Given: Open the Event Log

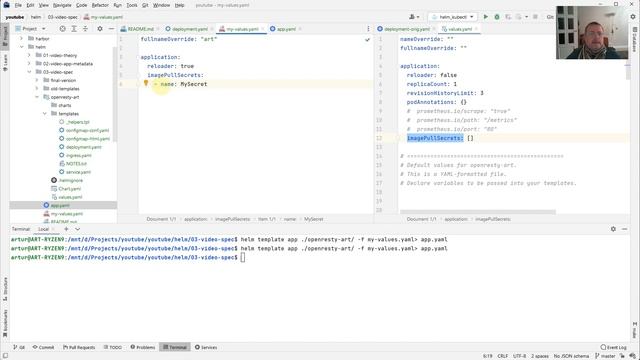Looking at the screenshot, I should [x=613, y=347].
